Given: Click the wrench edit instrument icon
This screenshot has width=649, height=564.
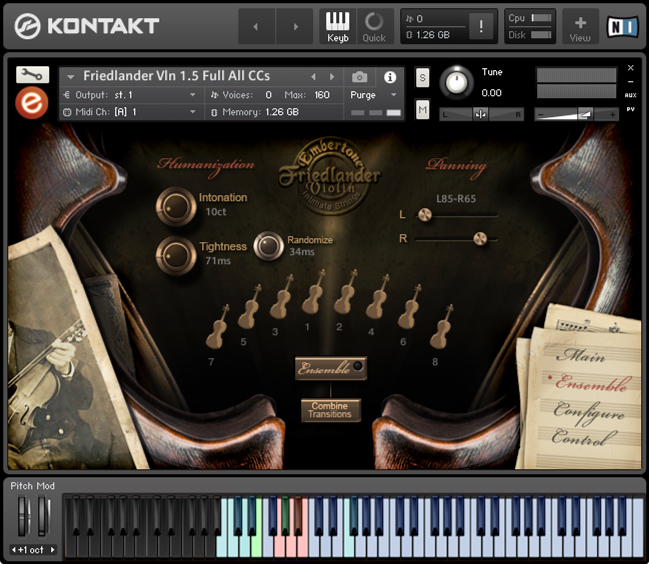Looking at the screenshot, I should (x=32, y=75).
